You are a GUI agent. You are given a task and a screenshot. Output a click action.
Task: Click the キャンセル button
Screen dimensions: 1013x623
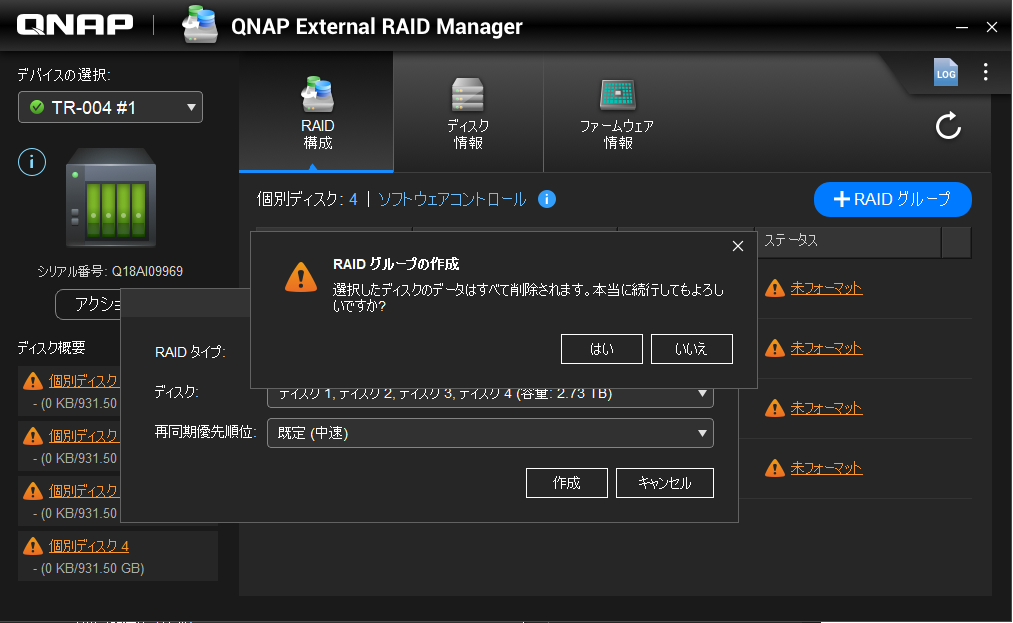coord(665,483)
